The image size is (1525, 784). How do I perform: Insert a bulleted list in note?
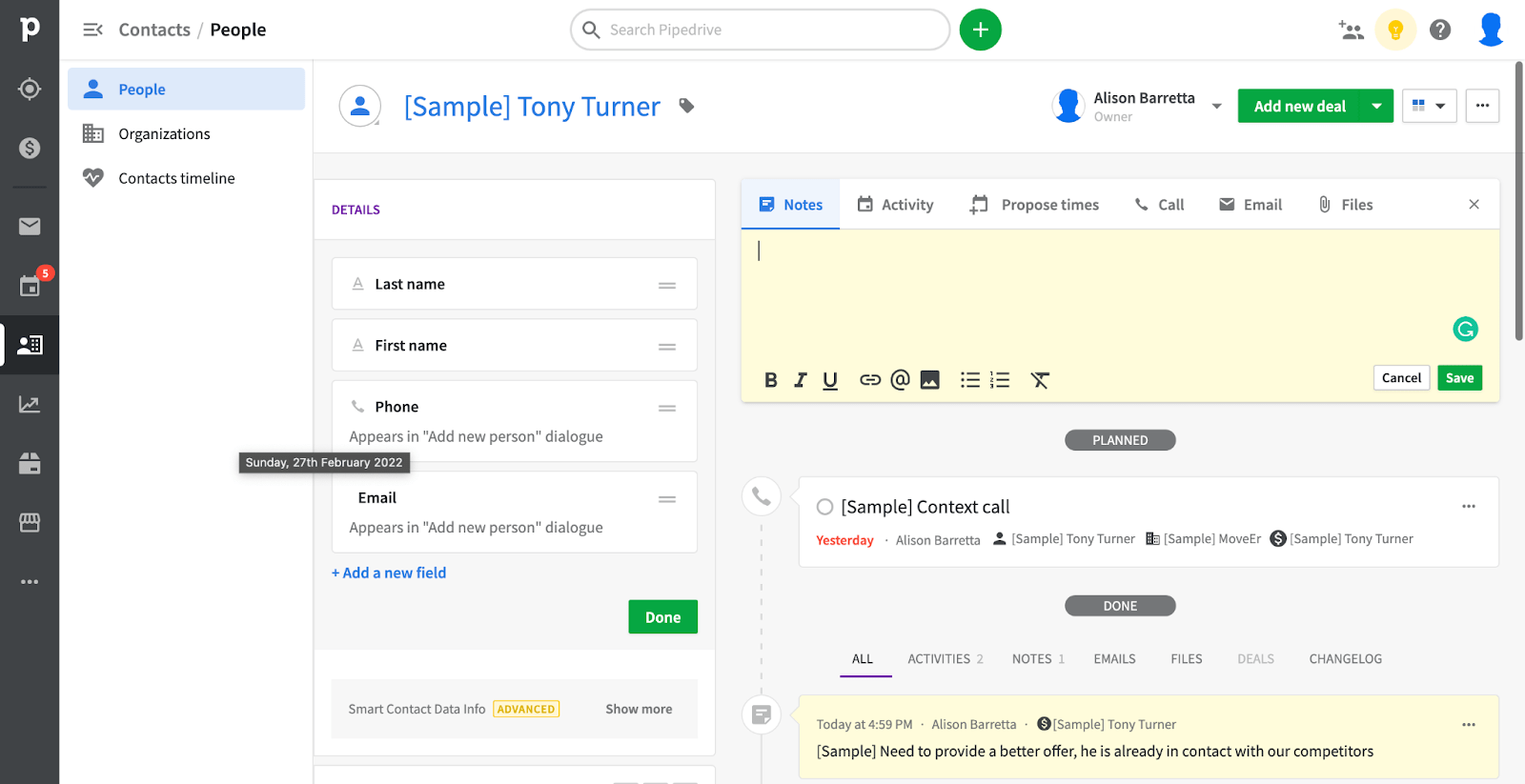click(x=970, y=380)
